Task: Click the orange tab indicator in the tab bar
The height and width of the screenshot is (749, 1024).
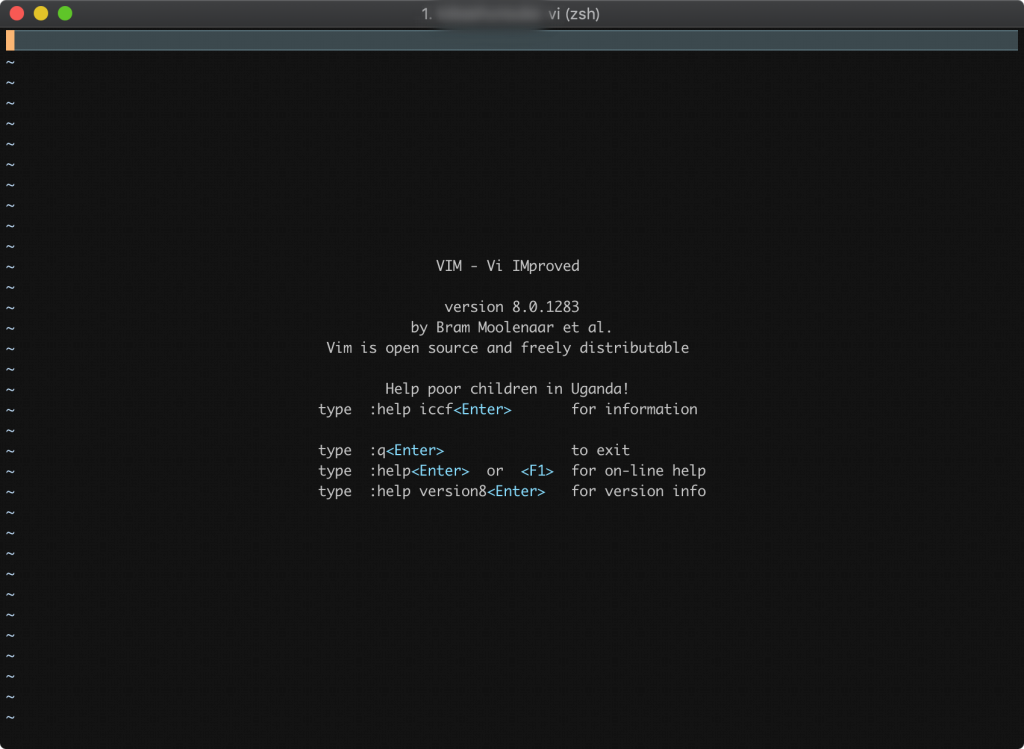Action: pyautogui.click(x=9, y=40)
